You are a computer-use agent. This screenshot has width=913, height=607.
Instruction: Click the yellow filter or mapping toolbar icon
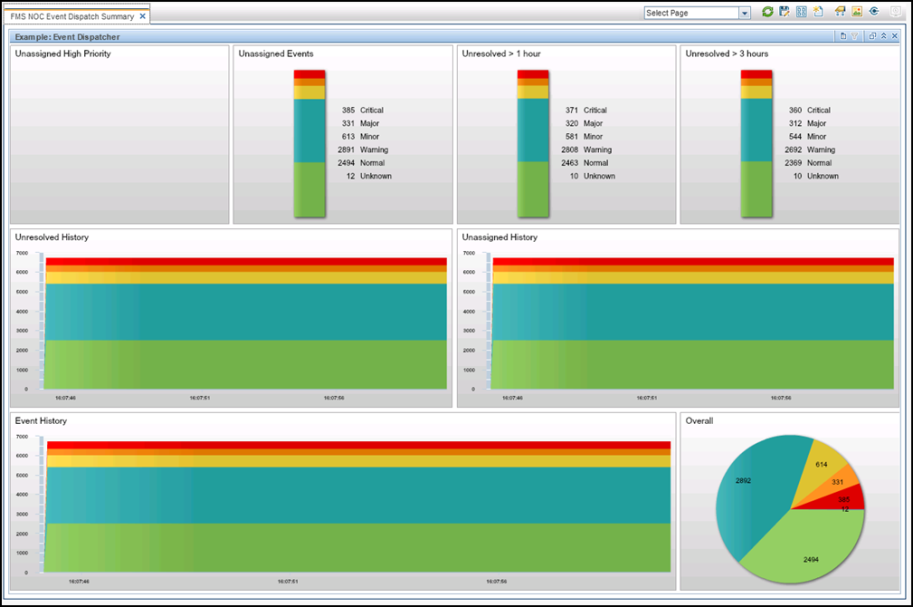pyautogui.click(x=840, y=12)
